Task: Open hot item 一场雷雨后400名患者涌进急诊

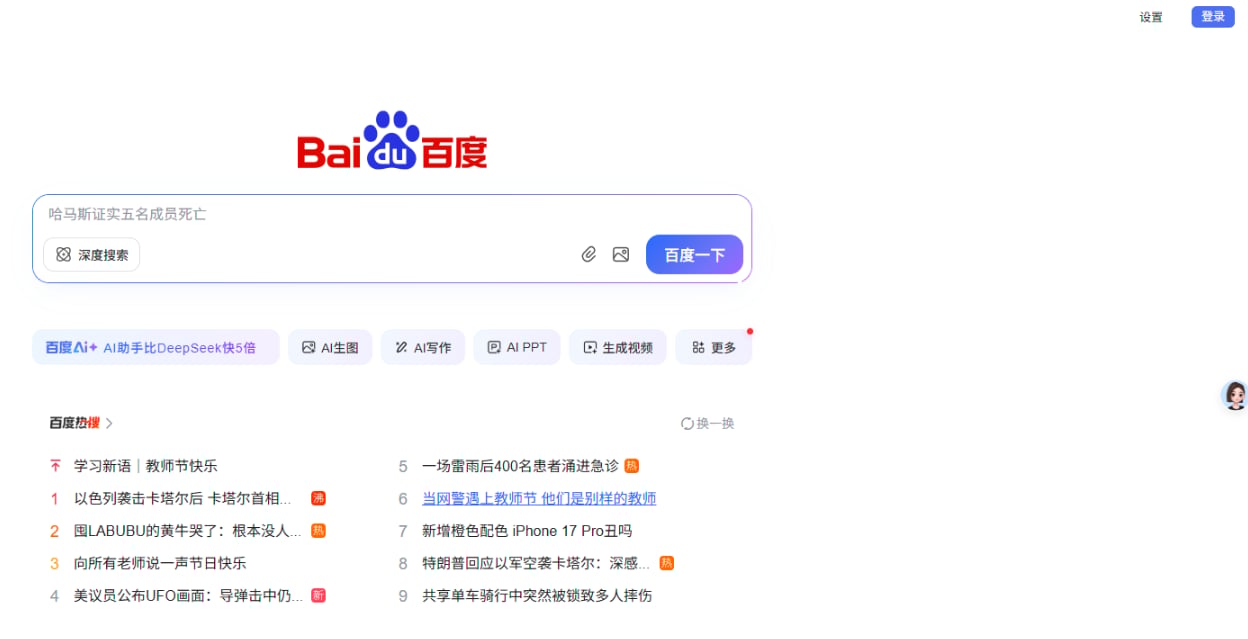Action: tap(520, 466)
